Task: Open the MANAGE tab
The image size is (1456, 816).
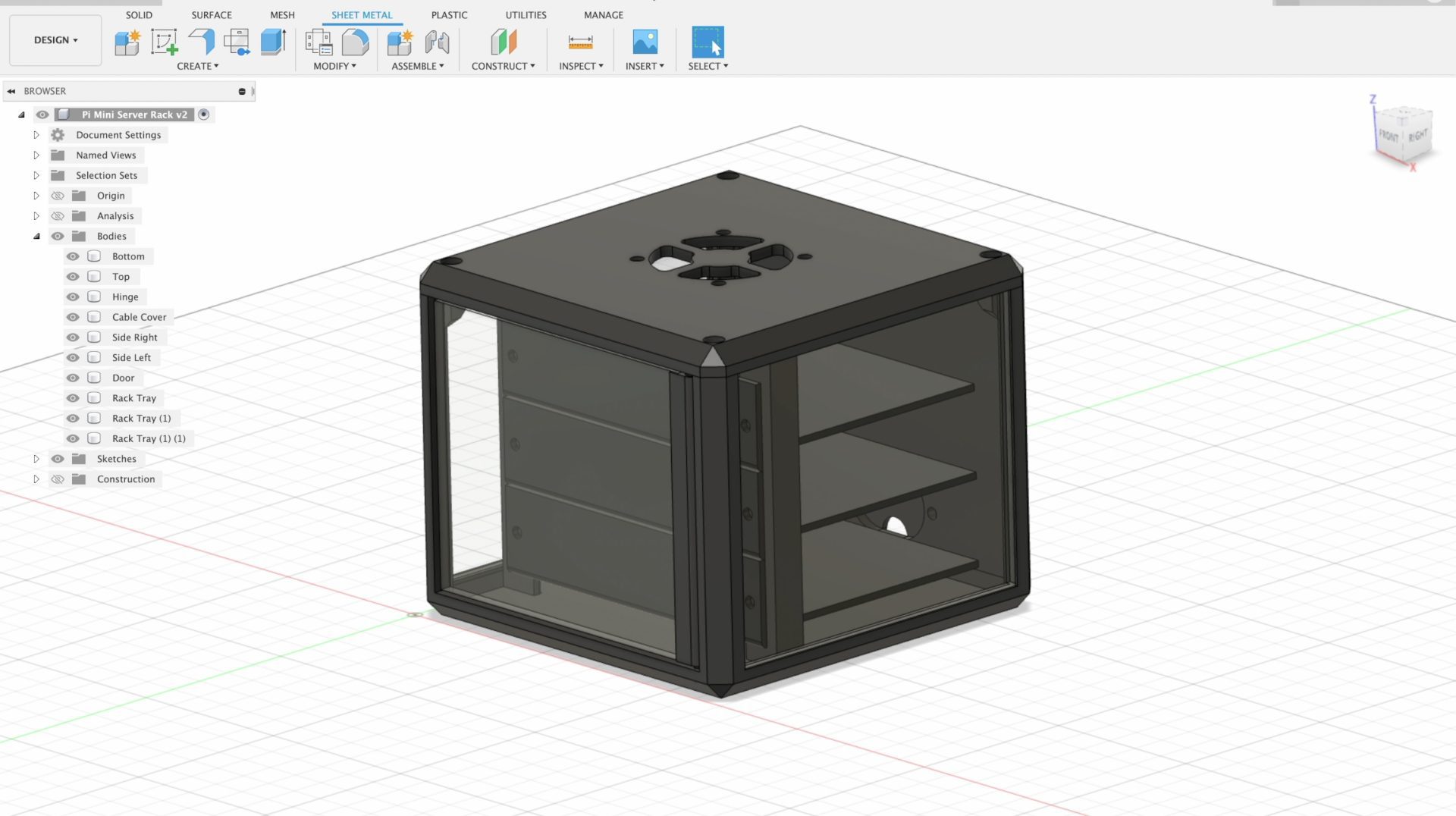Action: click(604, 14)
